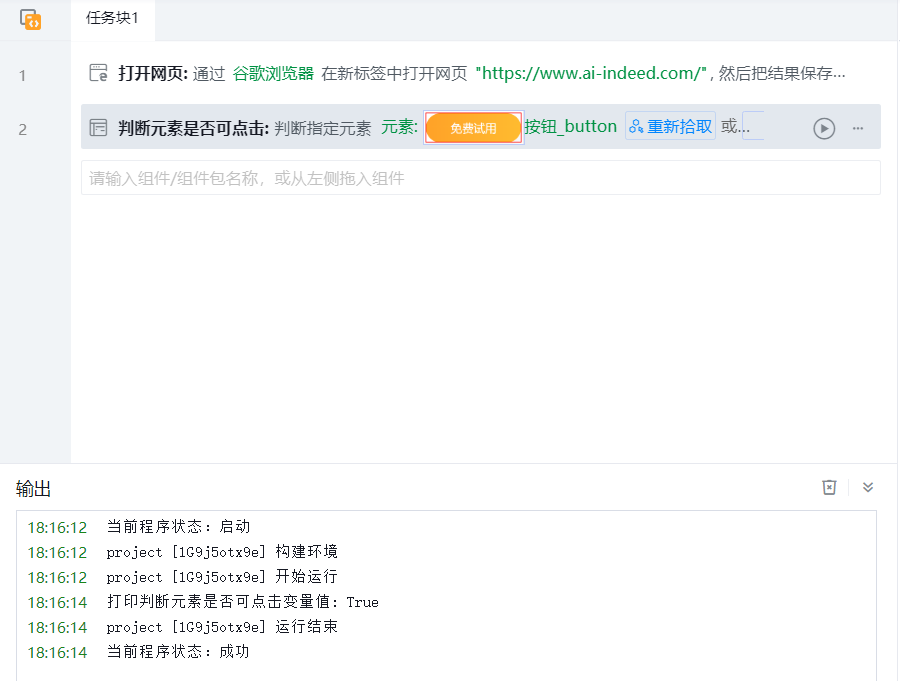Image resolution: width=900 pixels, height=681 pixels.
Task: Edit the https://www.ai-indeed.com/ URL parameter
Action: point(592,73)
